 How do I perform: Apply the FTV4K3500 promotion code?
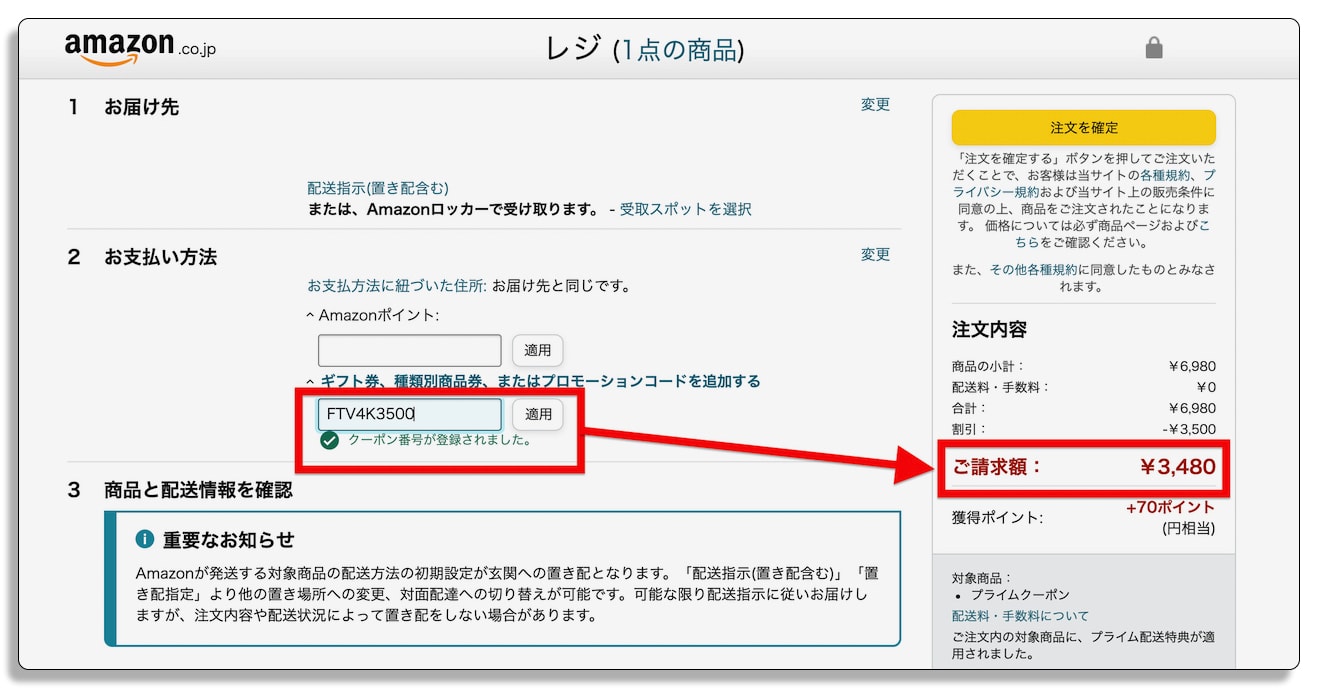pos(538,414)
